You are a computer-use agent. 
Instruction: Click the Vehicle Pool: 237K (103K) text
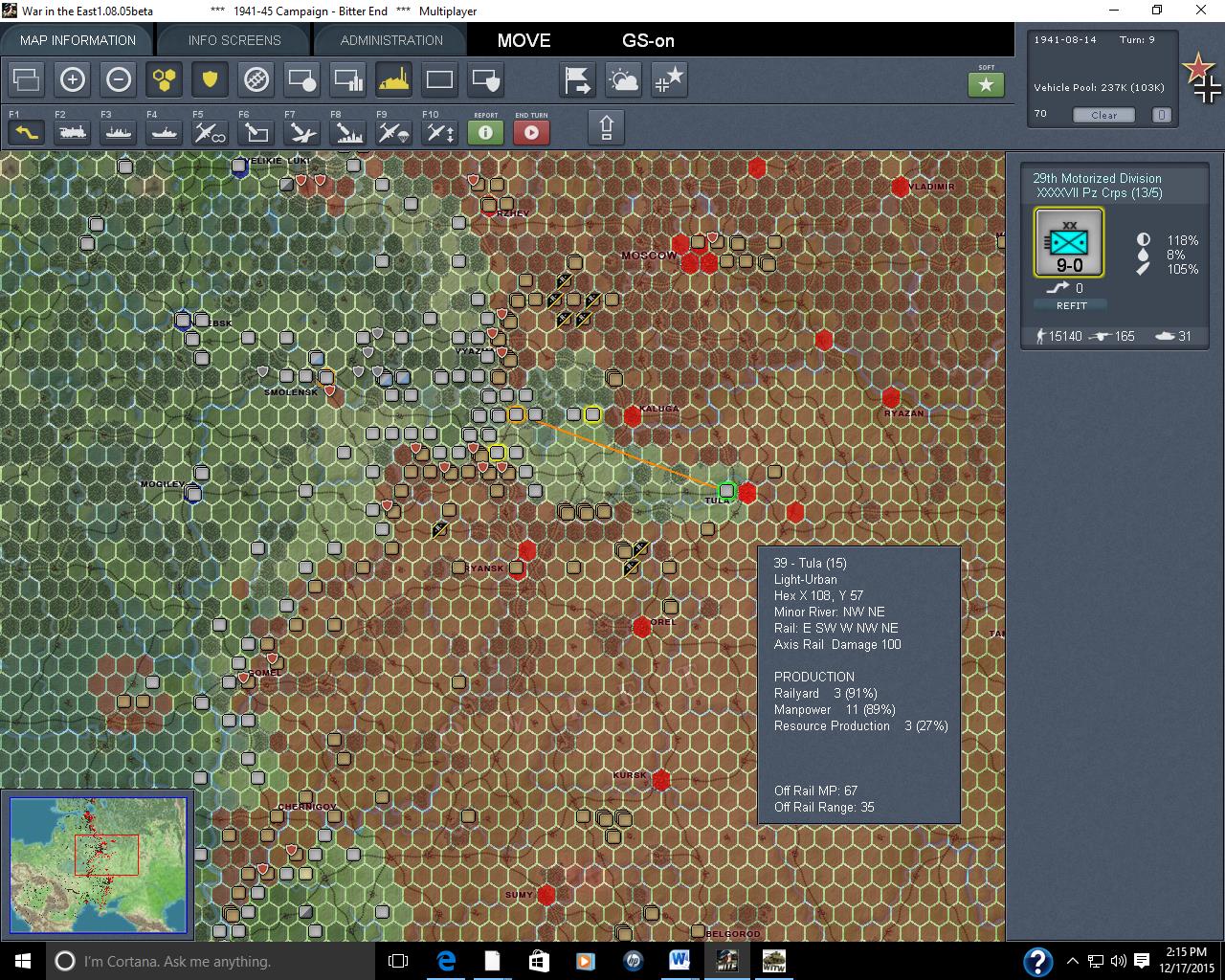pos(1099,87)
